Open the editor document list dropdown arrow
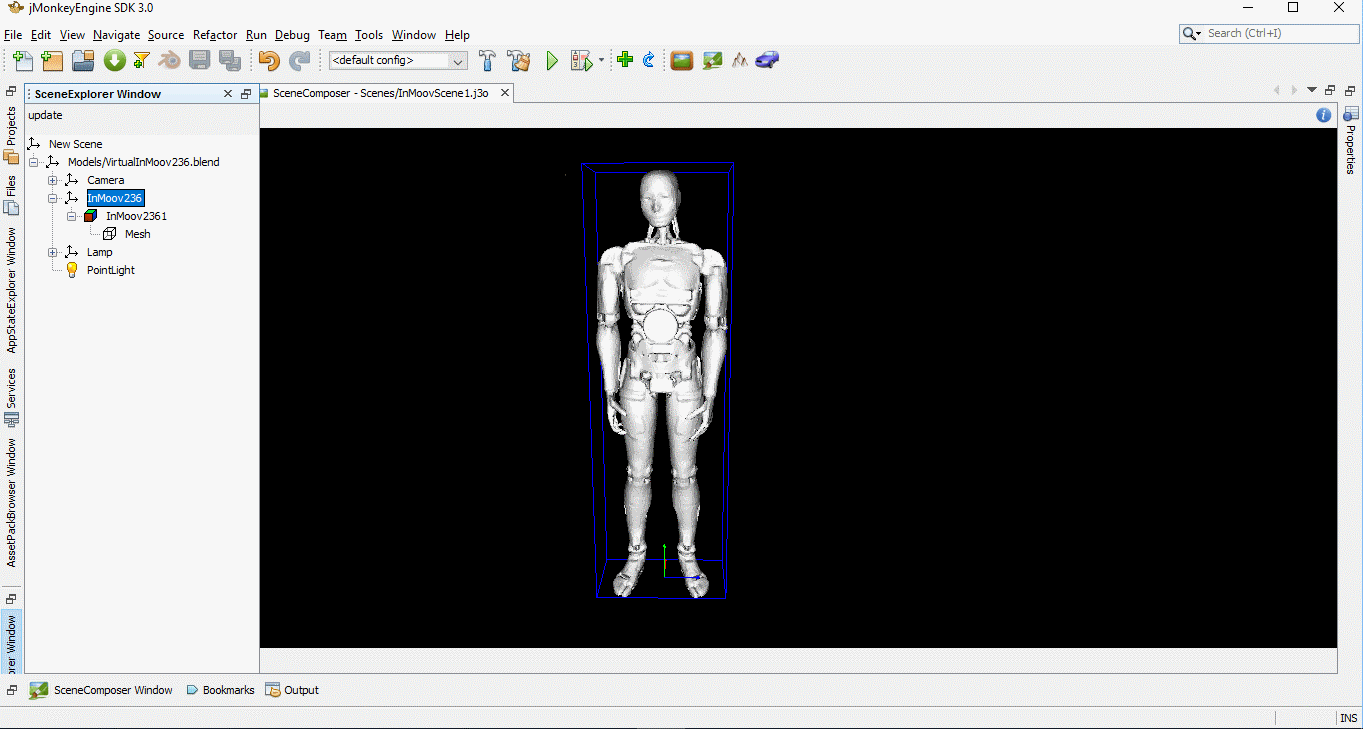Image resolution: width=1363 pixels, height=729 pixels. 1312,90
